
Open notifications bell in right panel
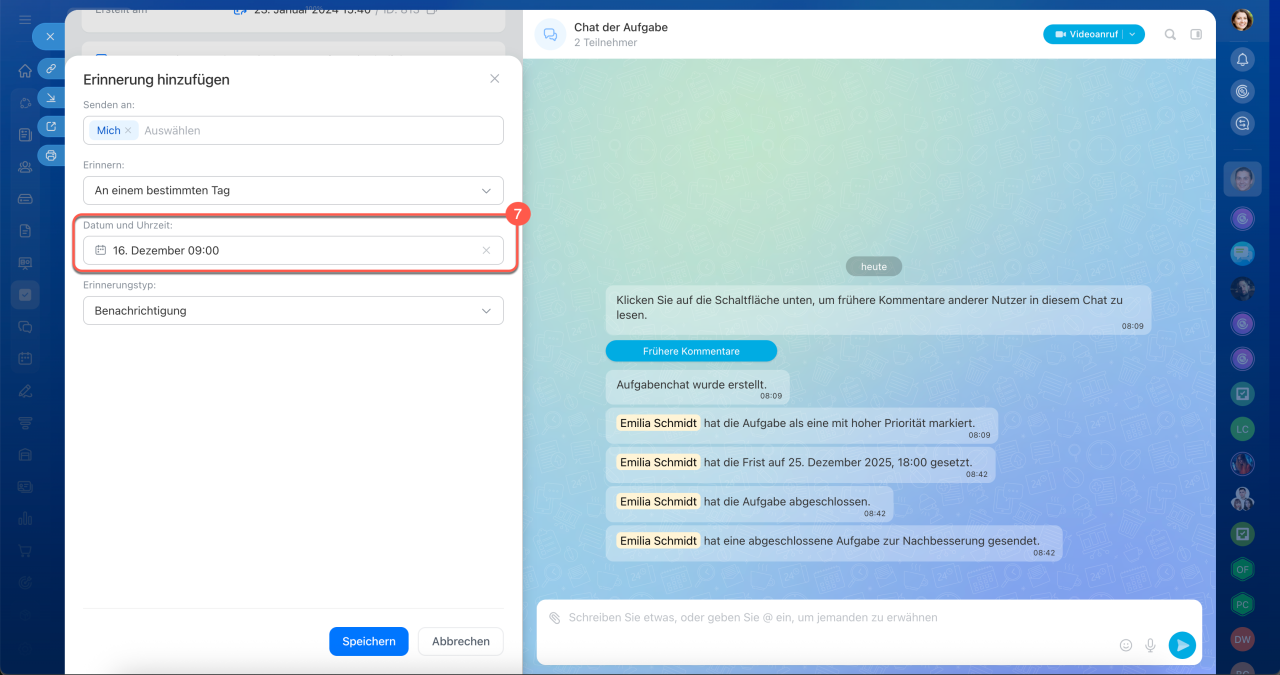point(1242,60)
